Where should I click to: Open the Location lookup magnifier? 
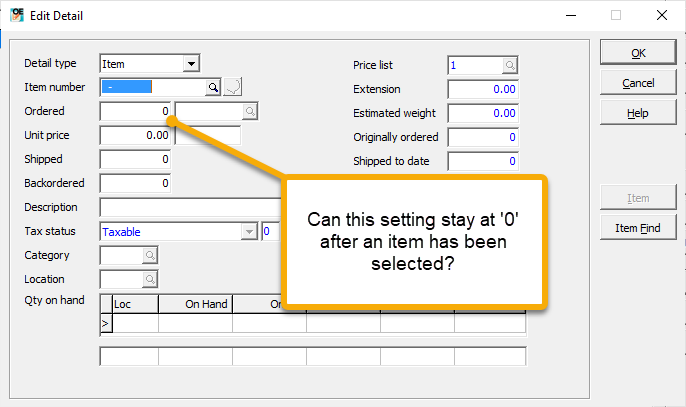[x=150, y=280]
